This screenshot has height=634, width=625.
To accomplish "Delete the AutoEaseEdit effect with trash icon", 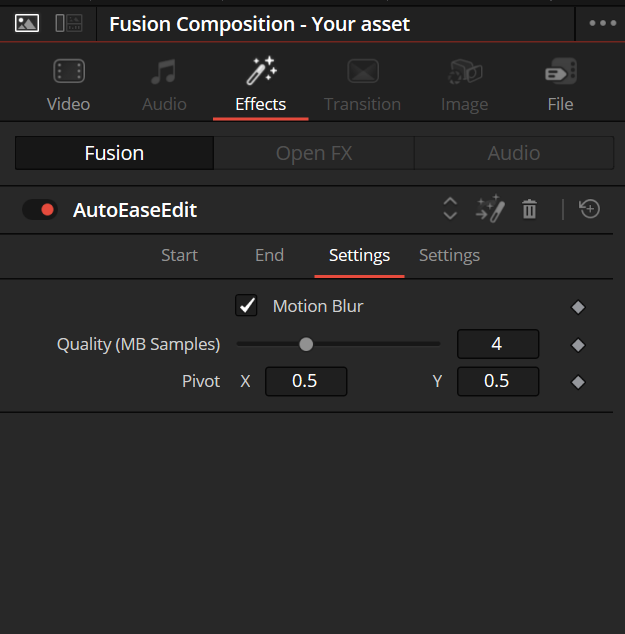I will (x=529, y=209).
